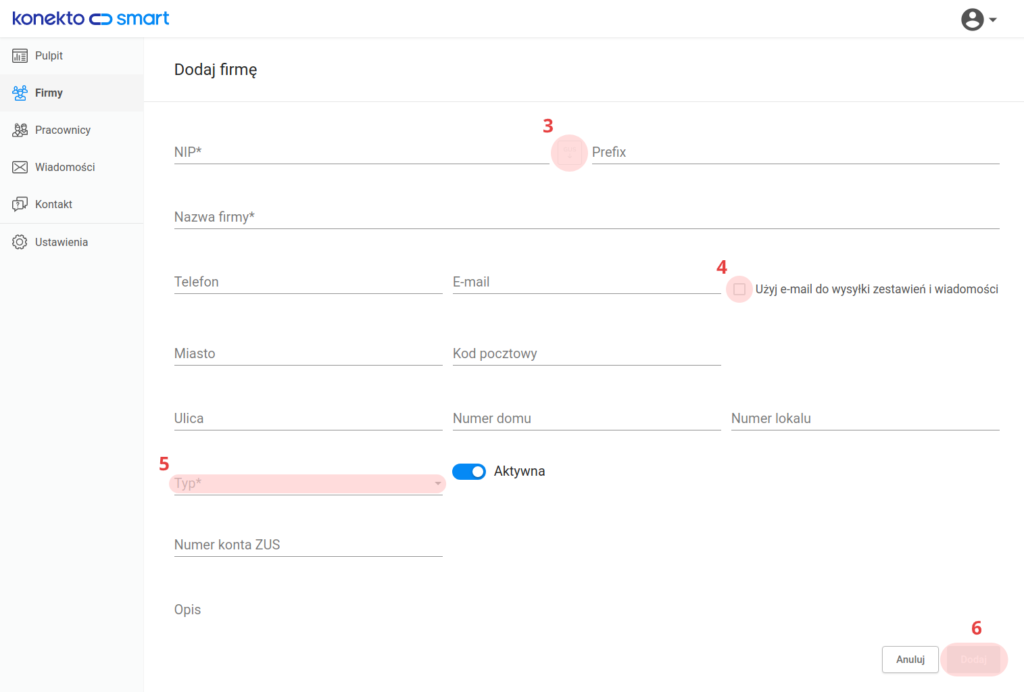
Task: Toggle the Aktywna switch off
Action: point(469,471)
